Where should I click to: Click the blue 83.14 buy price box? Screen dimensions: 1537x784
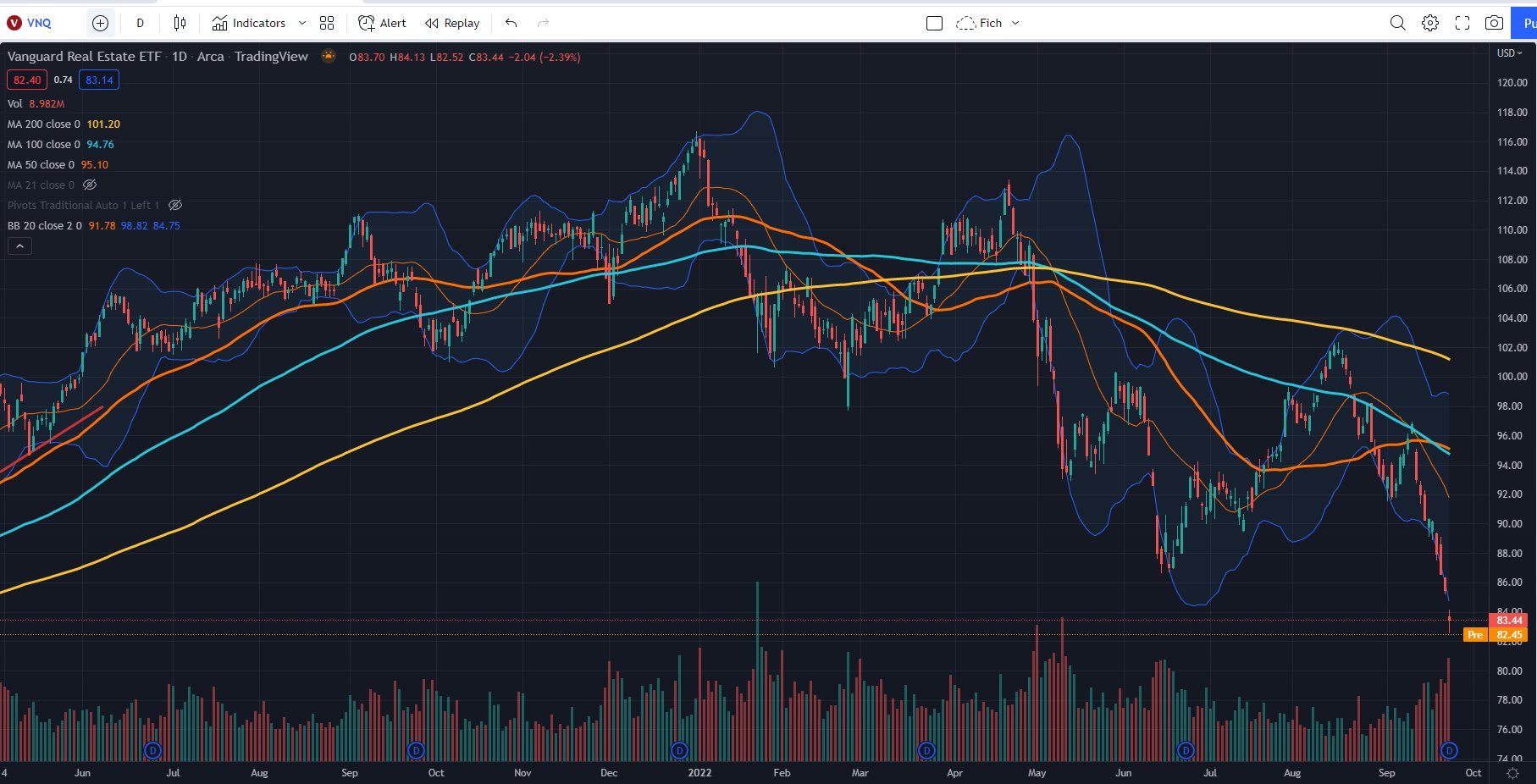[99, 80]
